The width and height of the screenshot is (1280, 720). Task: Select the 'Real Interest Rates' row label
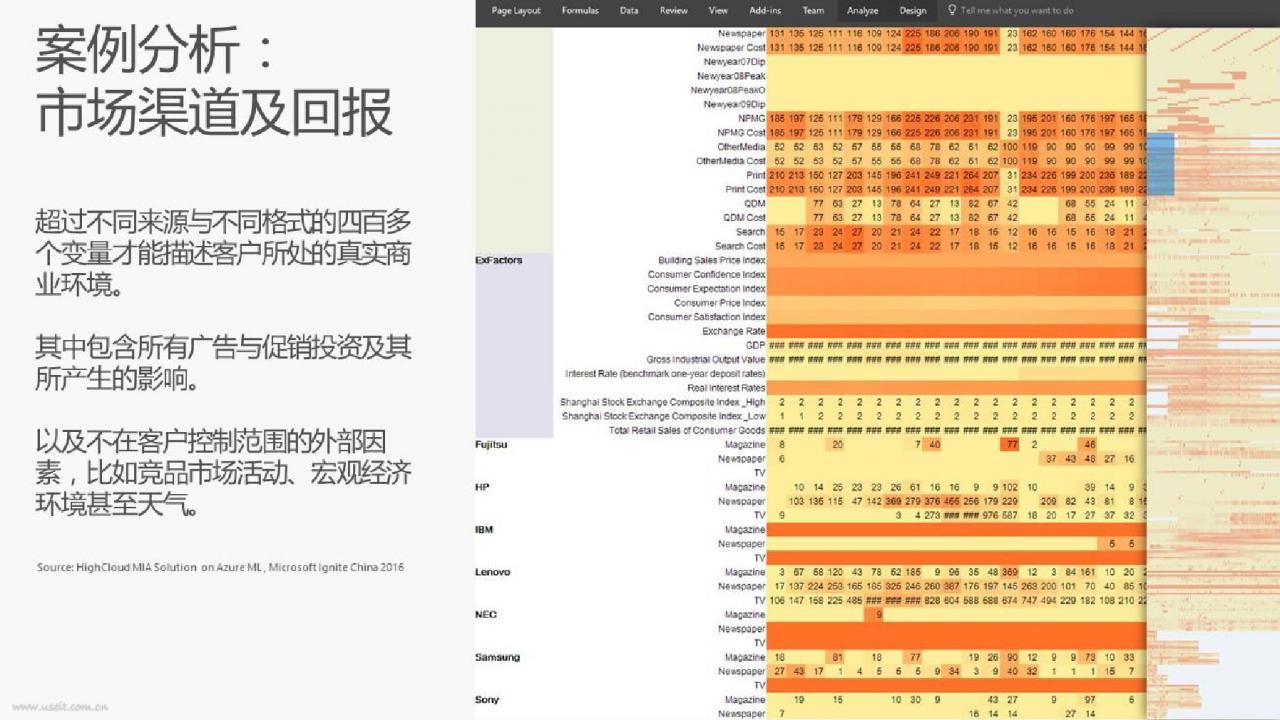(x=726, y=388)
